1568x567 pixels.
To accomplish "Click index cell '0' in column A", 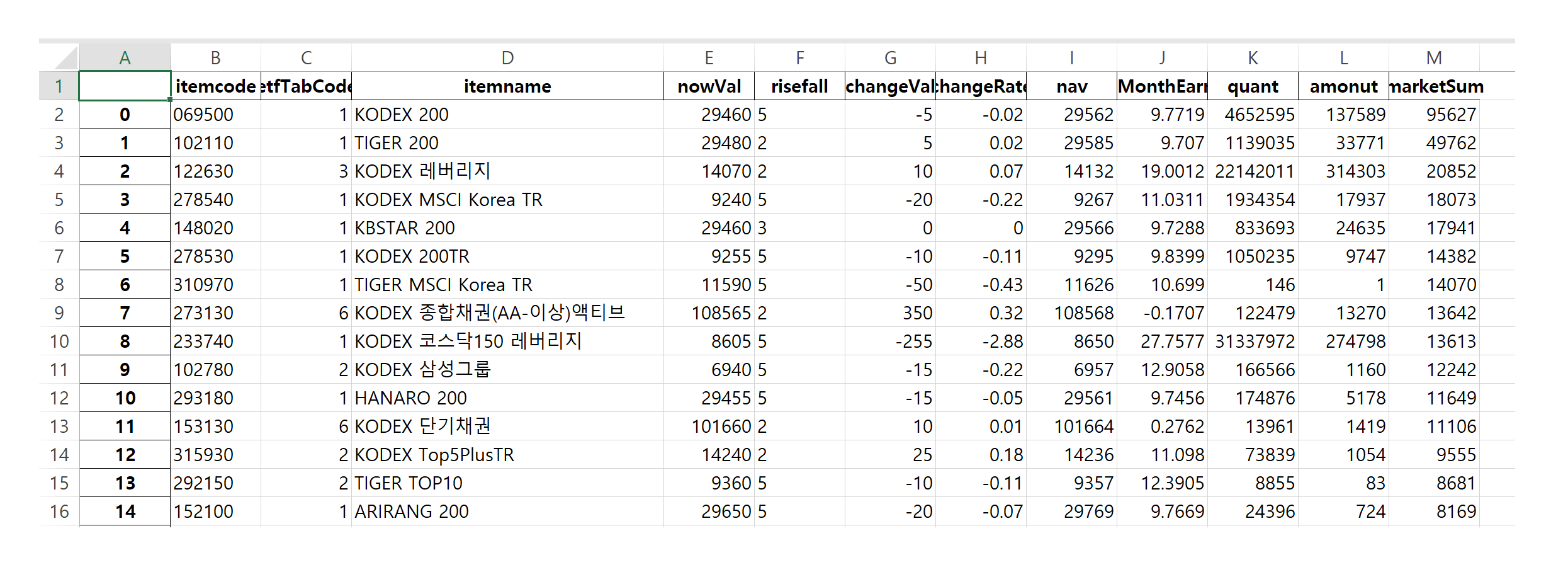I will tap(125, 115).
